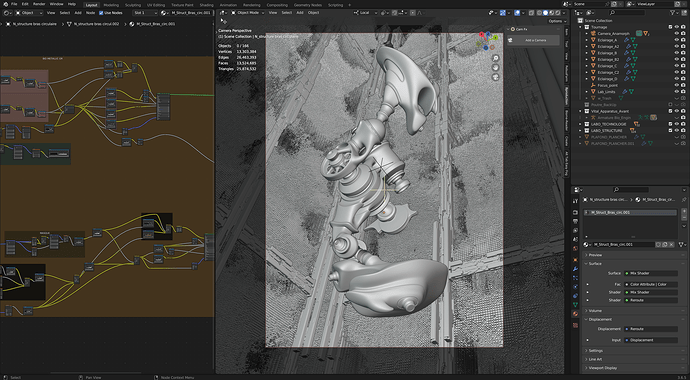Open the Render menu
The image size is (690, 380).
[39, 4]
